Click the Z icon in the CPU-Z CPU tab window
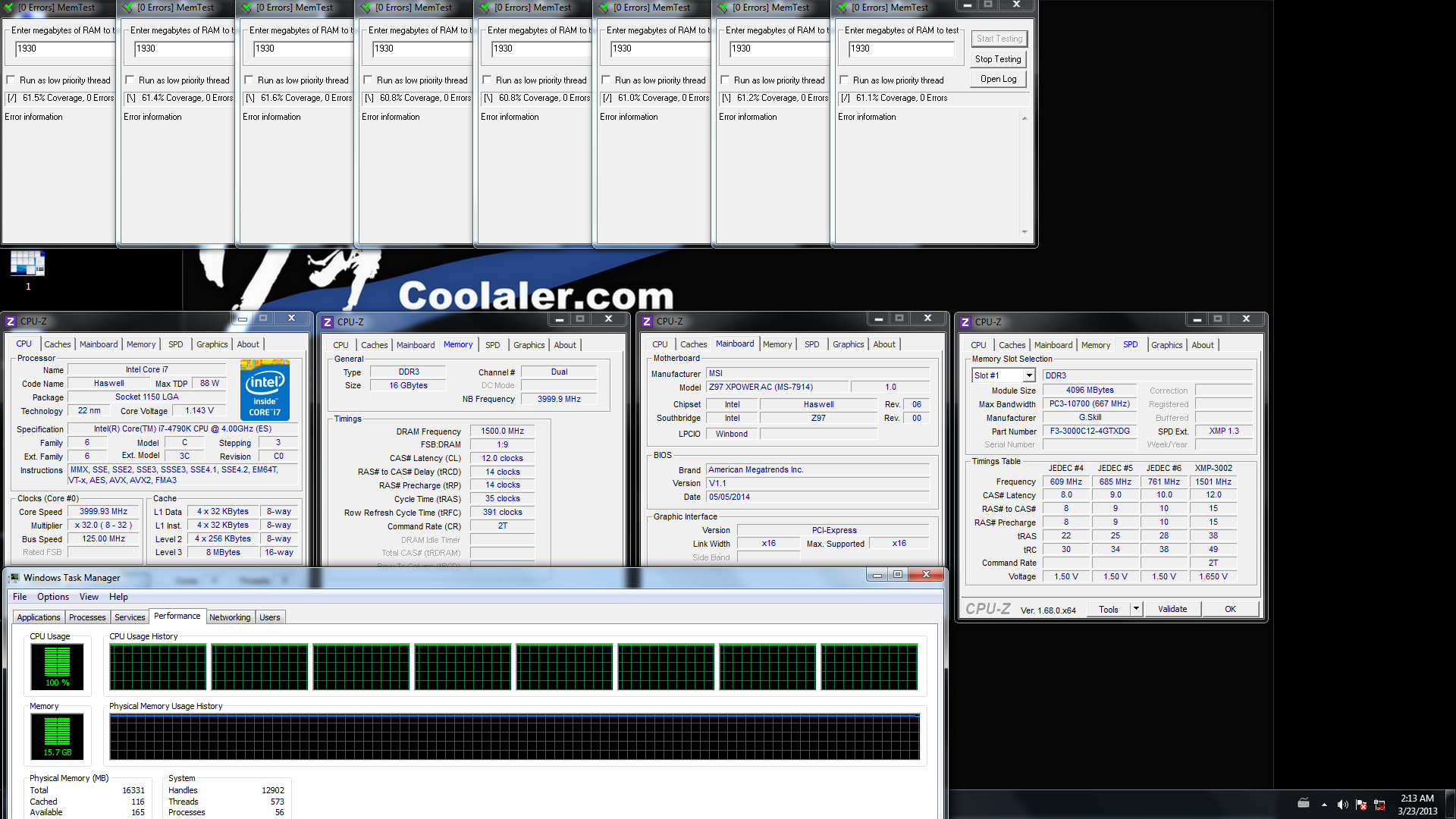Viewport: 1456px width, 819px height. [11, 322]
